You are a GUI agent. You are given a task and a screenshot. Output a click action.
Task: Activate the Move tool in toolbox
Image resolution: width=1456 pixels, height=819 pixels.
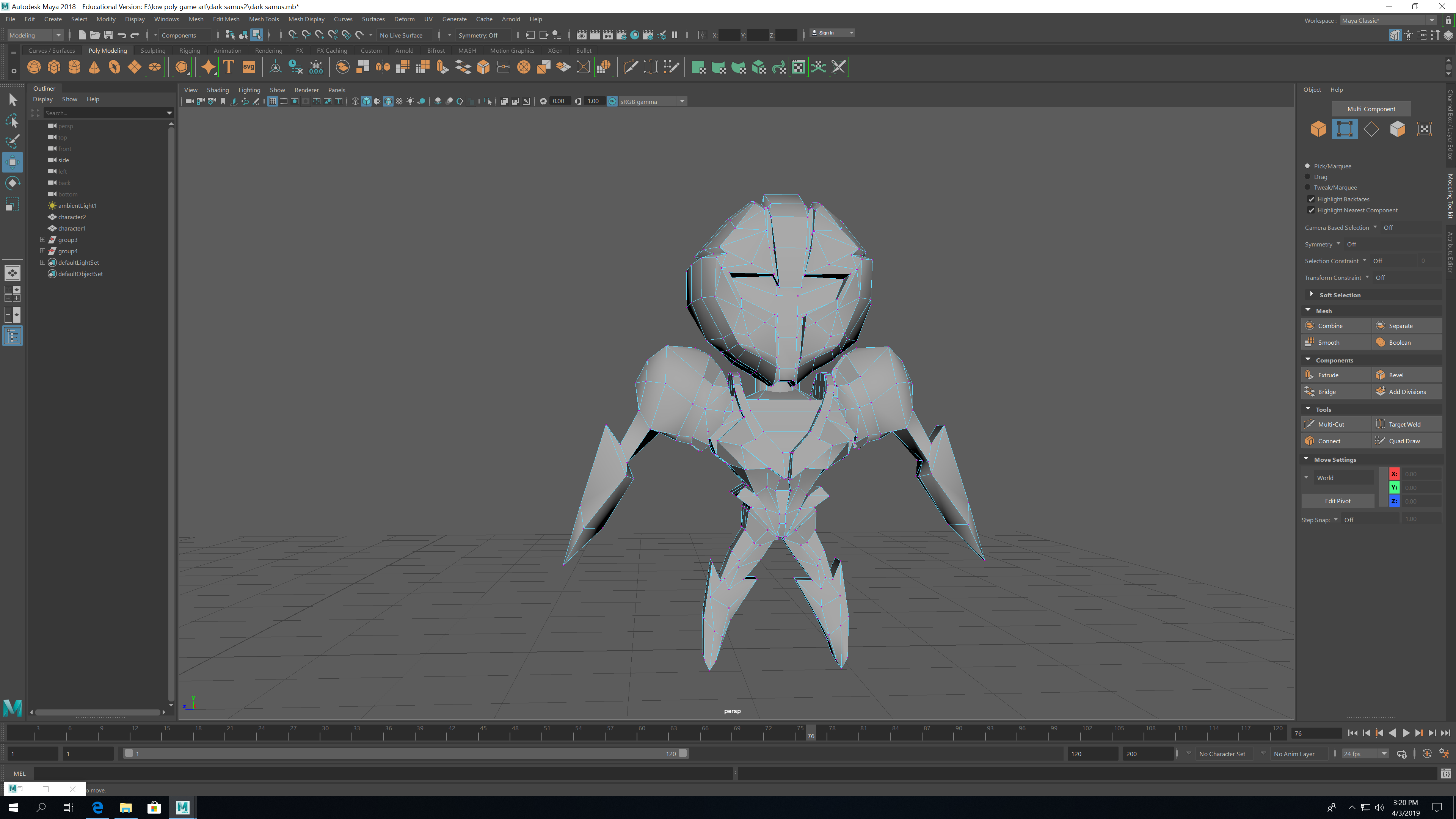coord(13,163)
